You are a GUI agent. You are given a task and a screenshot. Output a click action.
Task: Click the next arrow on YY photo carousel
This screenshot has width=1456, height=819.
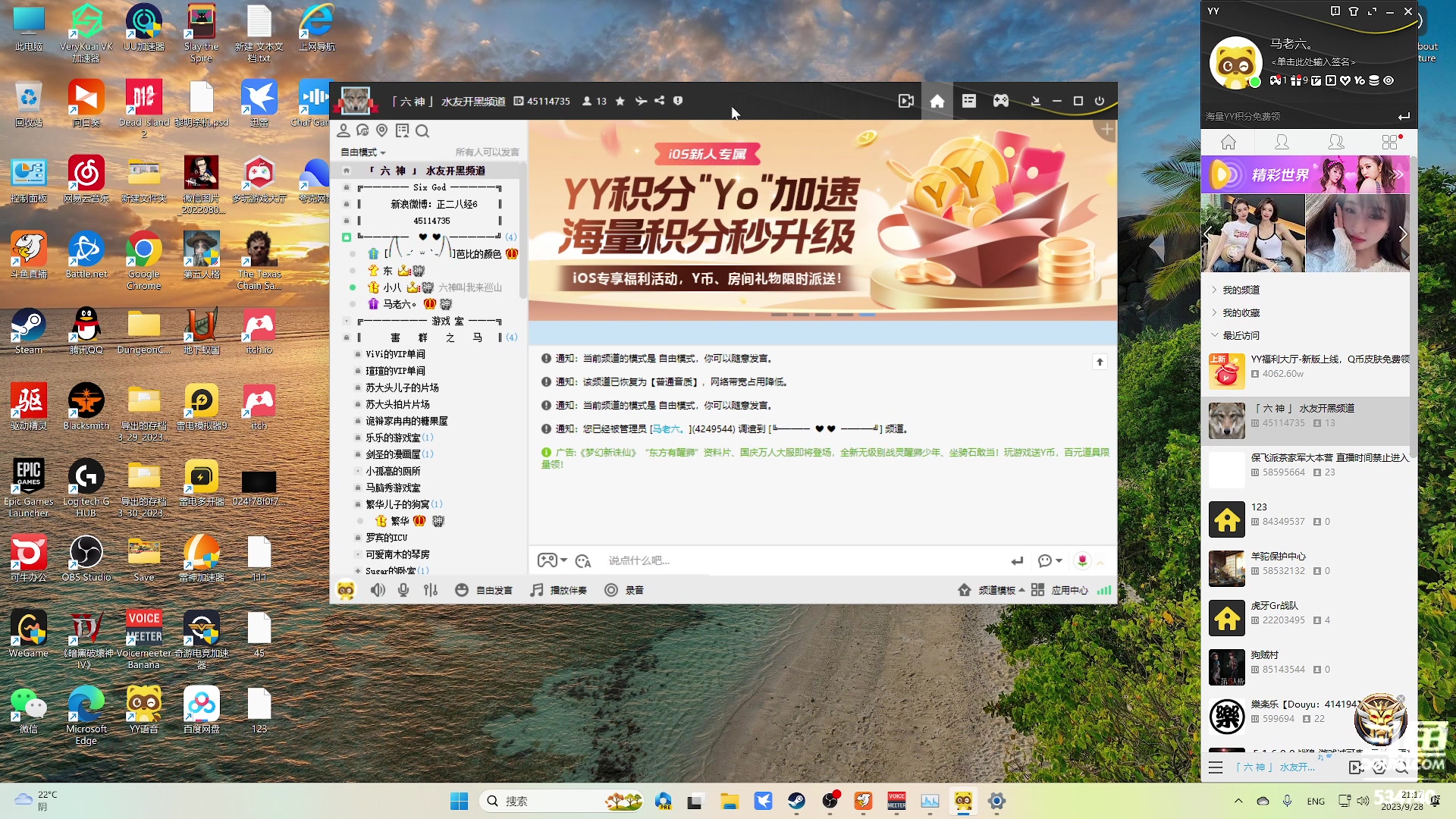click(x=1402, y=234)
